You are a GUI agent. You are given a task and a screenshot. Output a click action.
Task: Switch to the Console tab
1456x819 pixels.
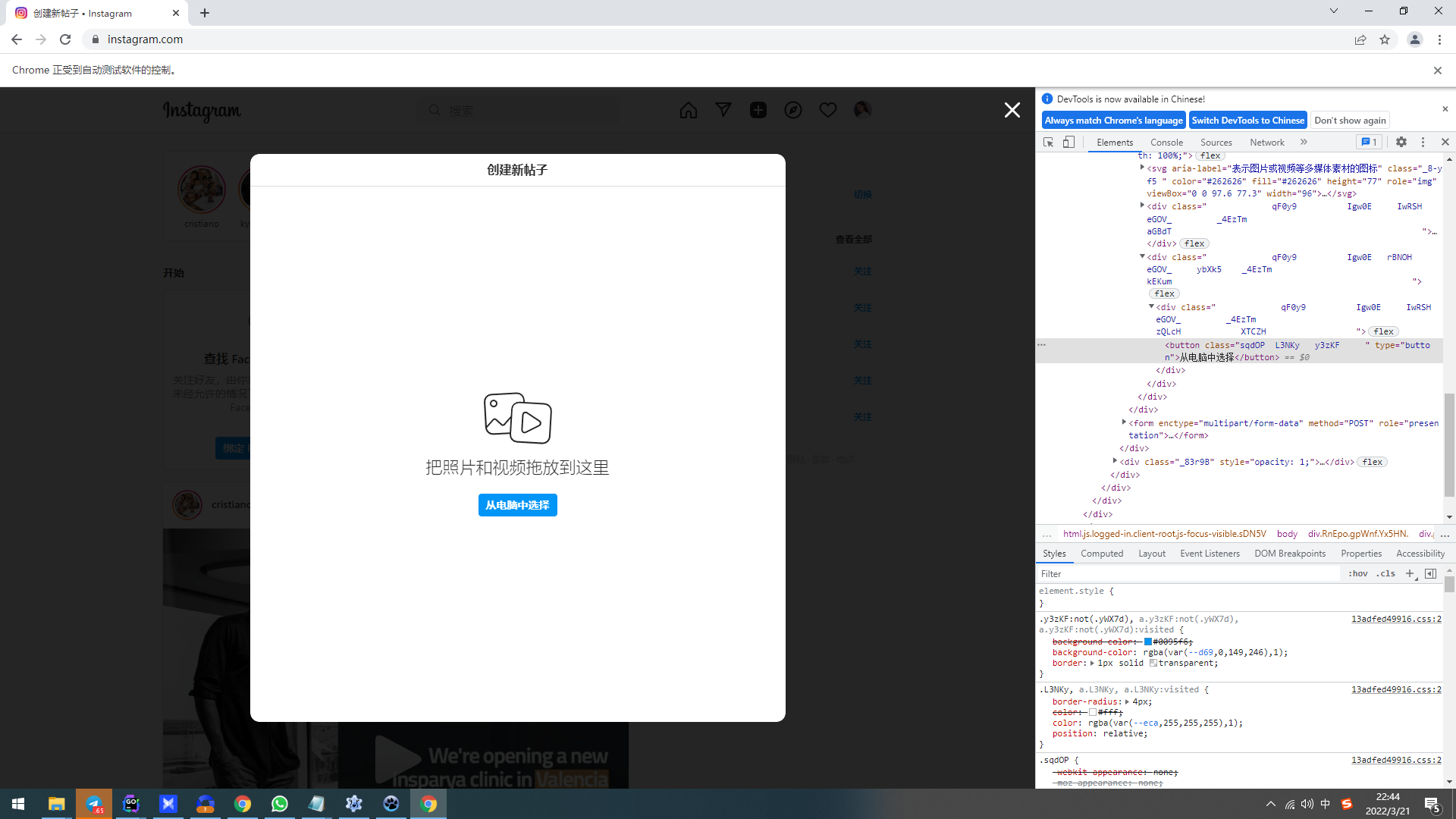[x=1166, y=143]
